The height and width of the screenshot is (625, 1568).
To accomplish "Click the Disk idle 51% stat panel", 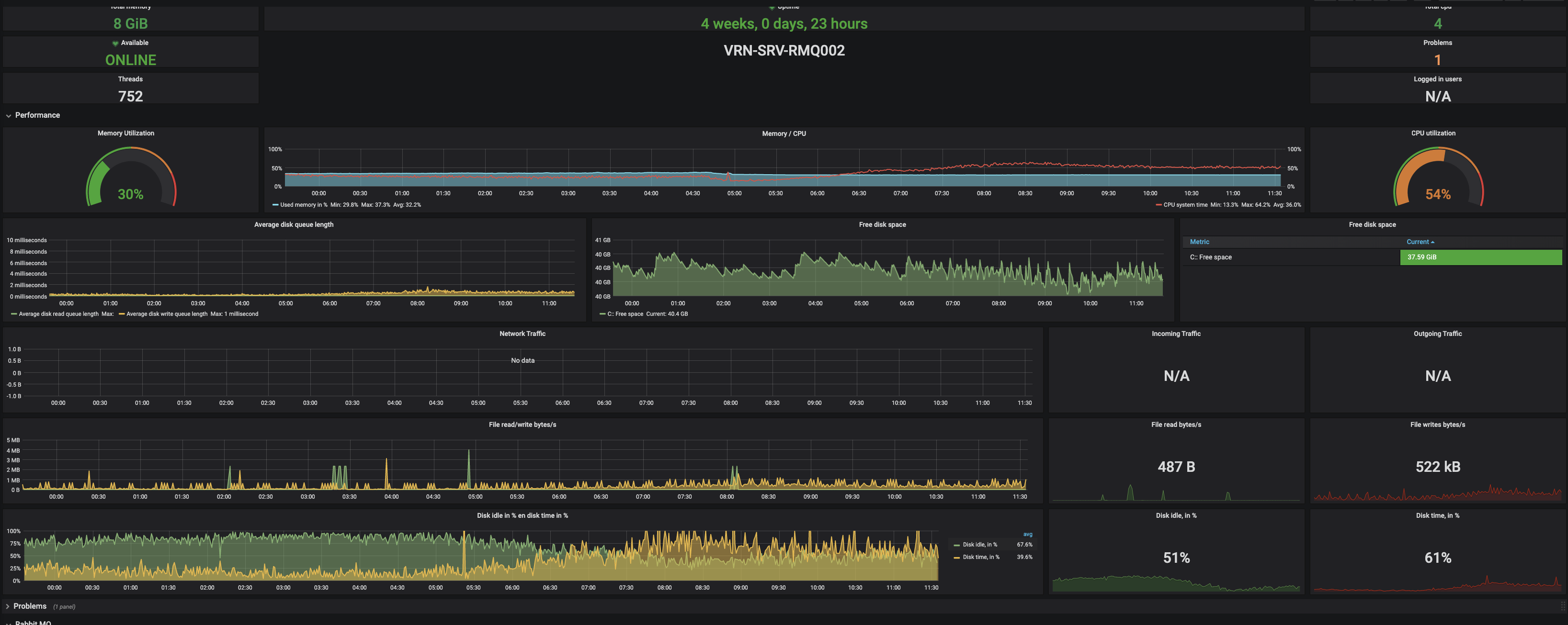I will point(1176,558).
